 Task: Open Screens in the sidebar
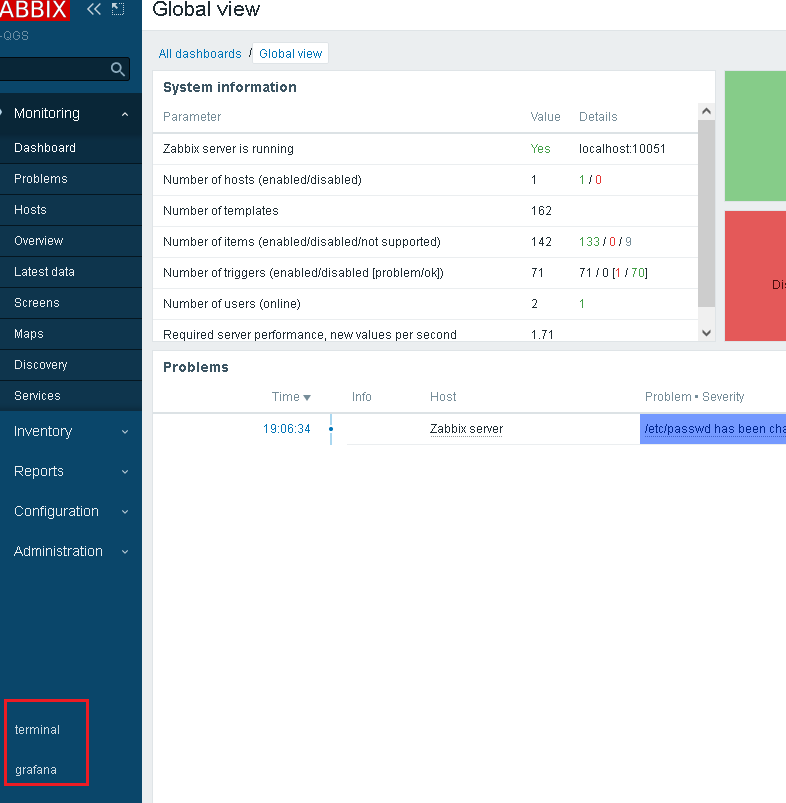(x=71, y=303)
